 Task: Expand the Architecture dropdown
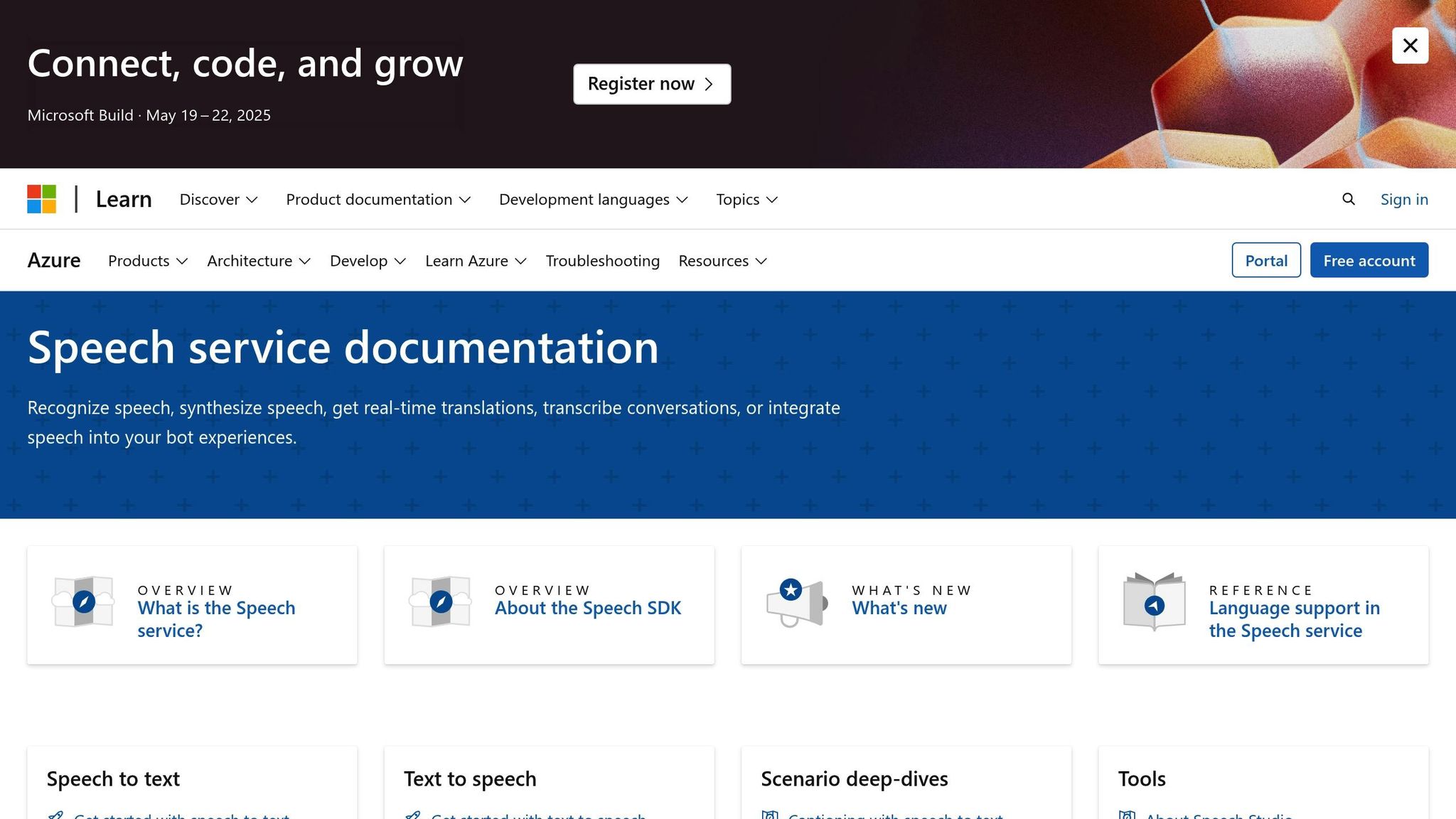click(x=259, y=260)
